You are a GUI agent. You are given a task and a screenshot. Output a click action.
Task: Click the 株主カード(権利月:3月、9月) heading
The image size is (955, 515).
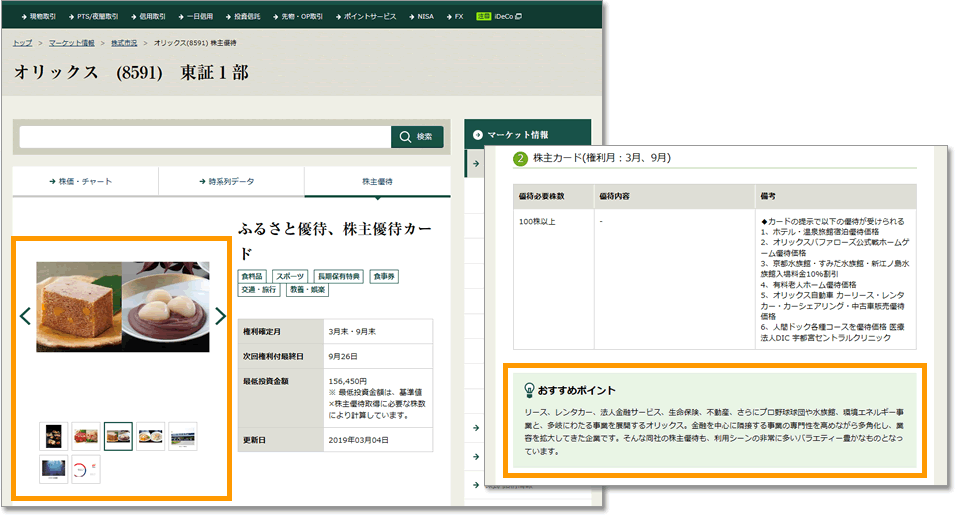[602, 158]
